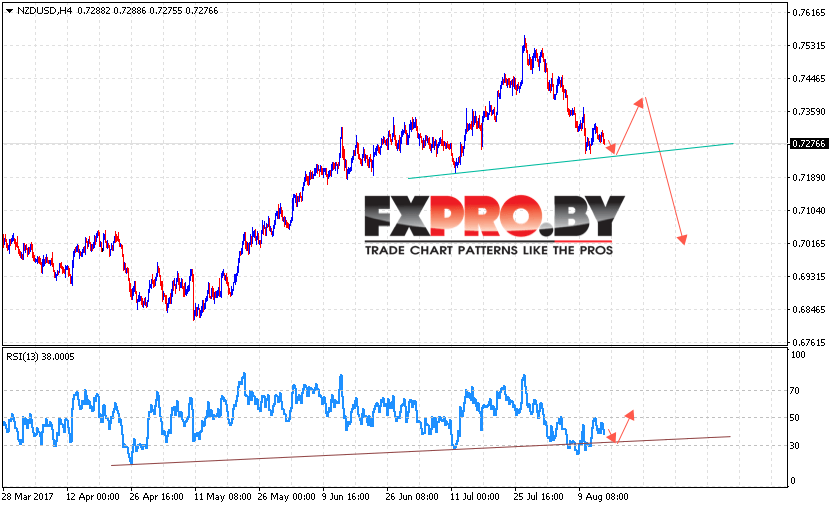
Task: Click the RSI level 70 label
Action: pyautogui.click(x=795, y=391)
